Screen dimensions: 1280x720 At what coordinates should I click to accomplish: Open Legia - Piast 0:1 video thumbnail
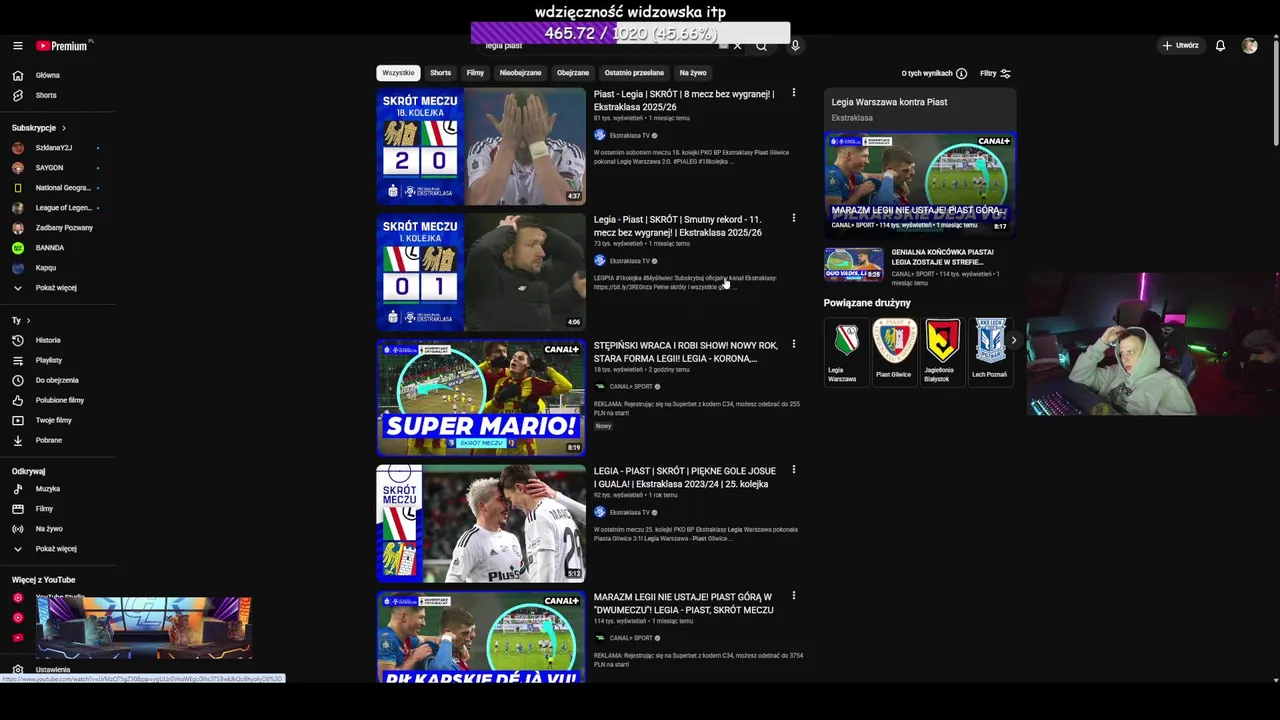click(x=481, y=272)
